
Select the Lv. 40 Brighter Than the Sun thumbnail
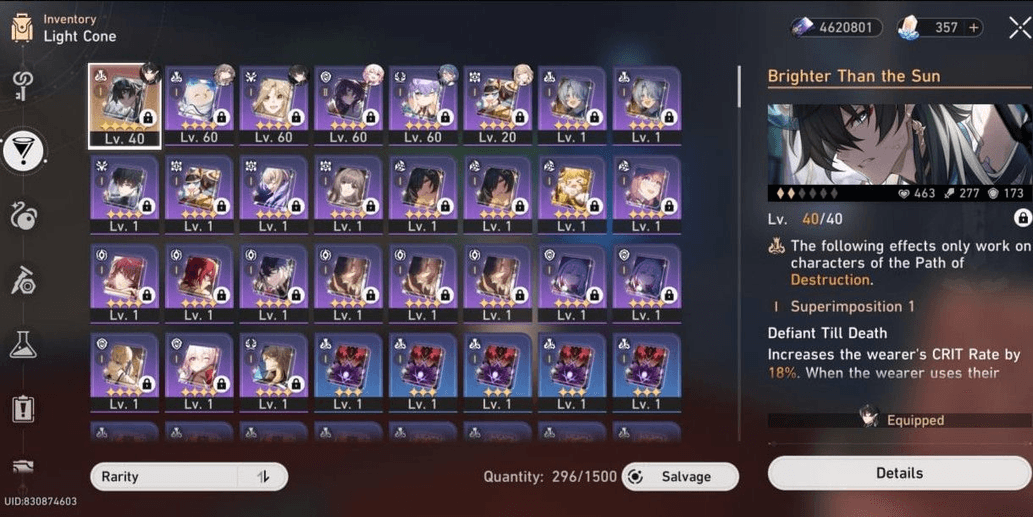(x=125, y=105)
